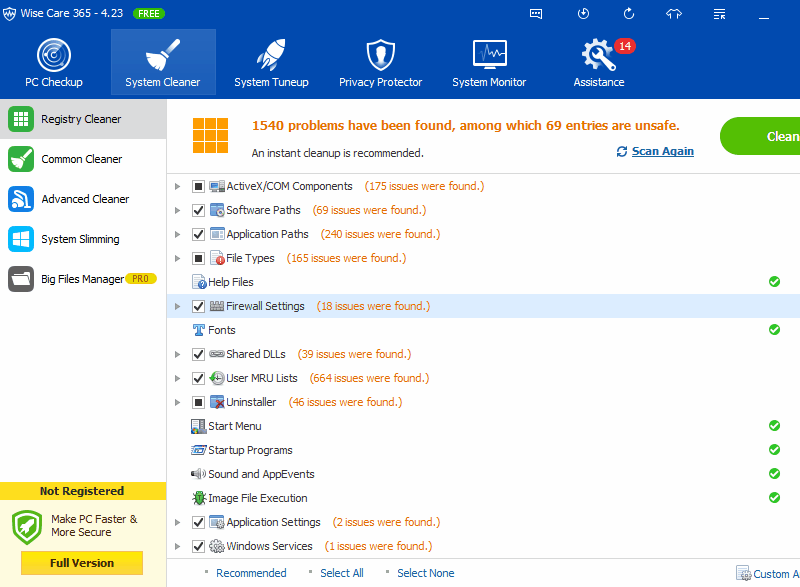Uncheck the Software Paths checkbox
Screen dimensions: 800x587
click(x=198, y=210)
